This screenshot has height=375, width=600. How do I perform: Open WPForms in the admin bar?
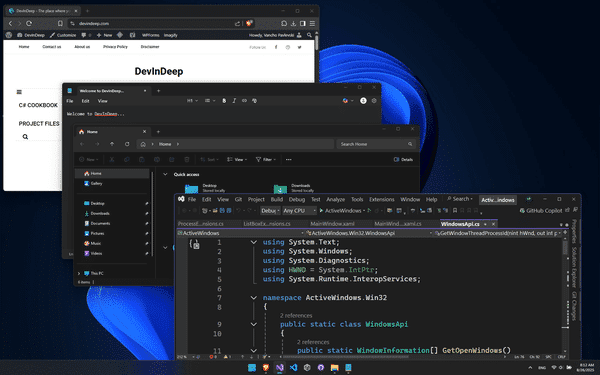(x=150, y=35)
